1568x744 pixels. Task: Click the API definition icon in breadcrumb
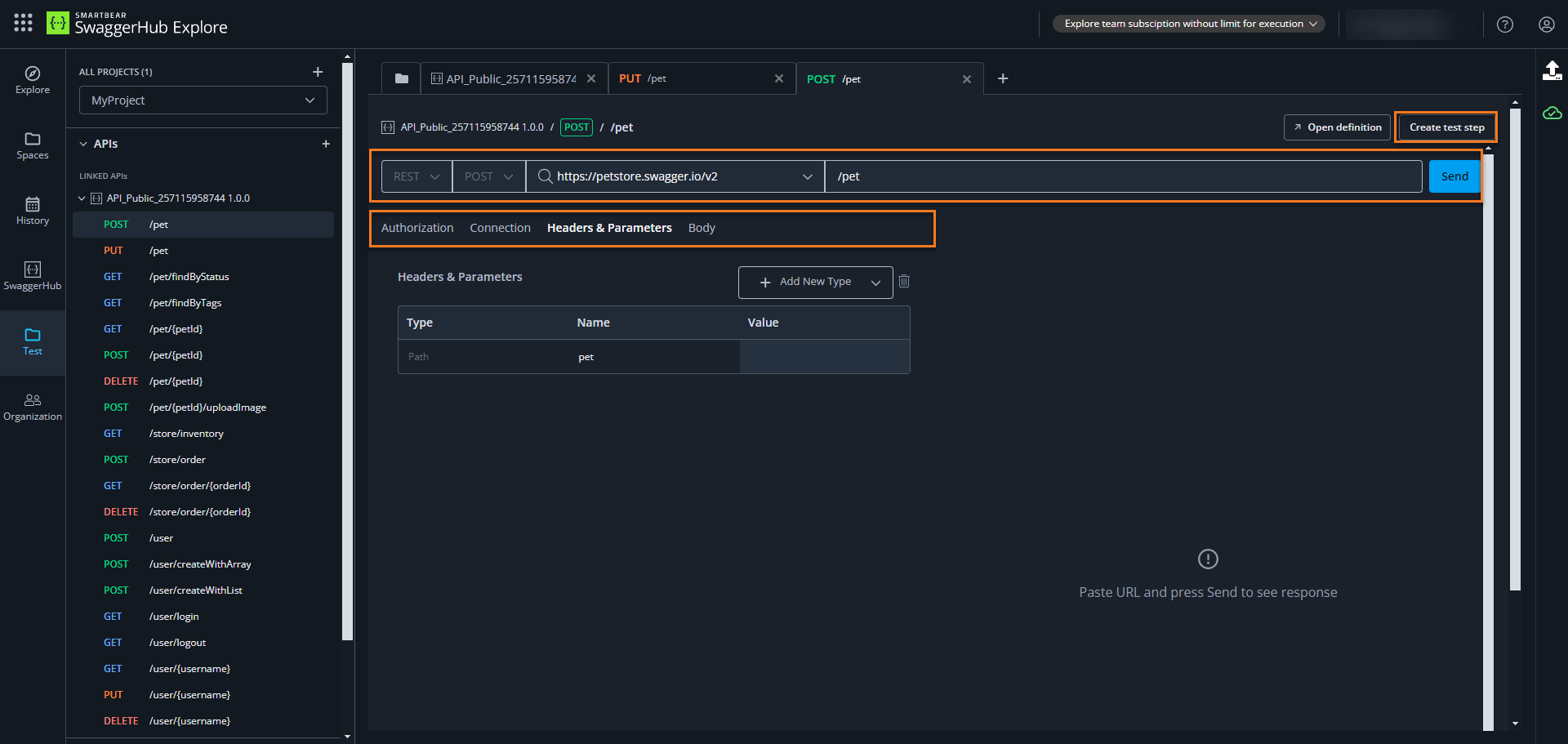(x=388, y=127)
